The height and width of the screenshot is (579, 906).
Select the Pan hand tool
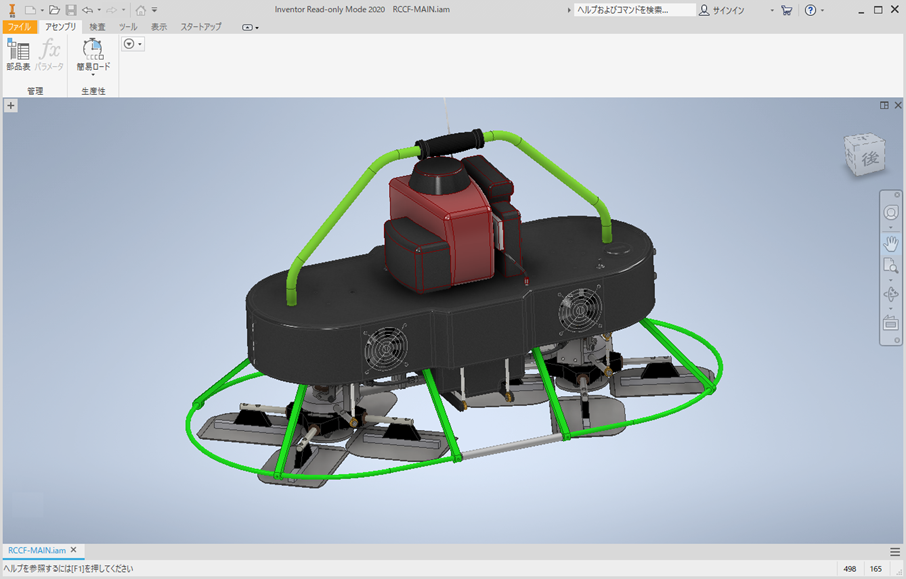pyautogui.click(x=890, y=243)
